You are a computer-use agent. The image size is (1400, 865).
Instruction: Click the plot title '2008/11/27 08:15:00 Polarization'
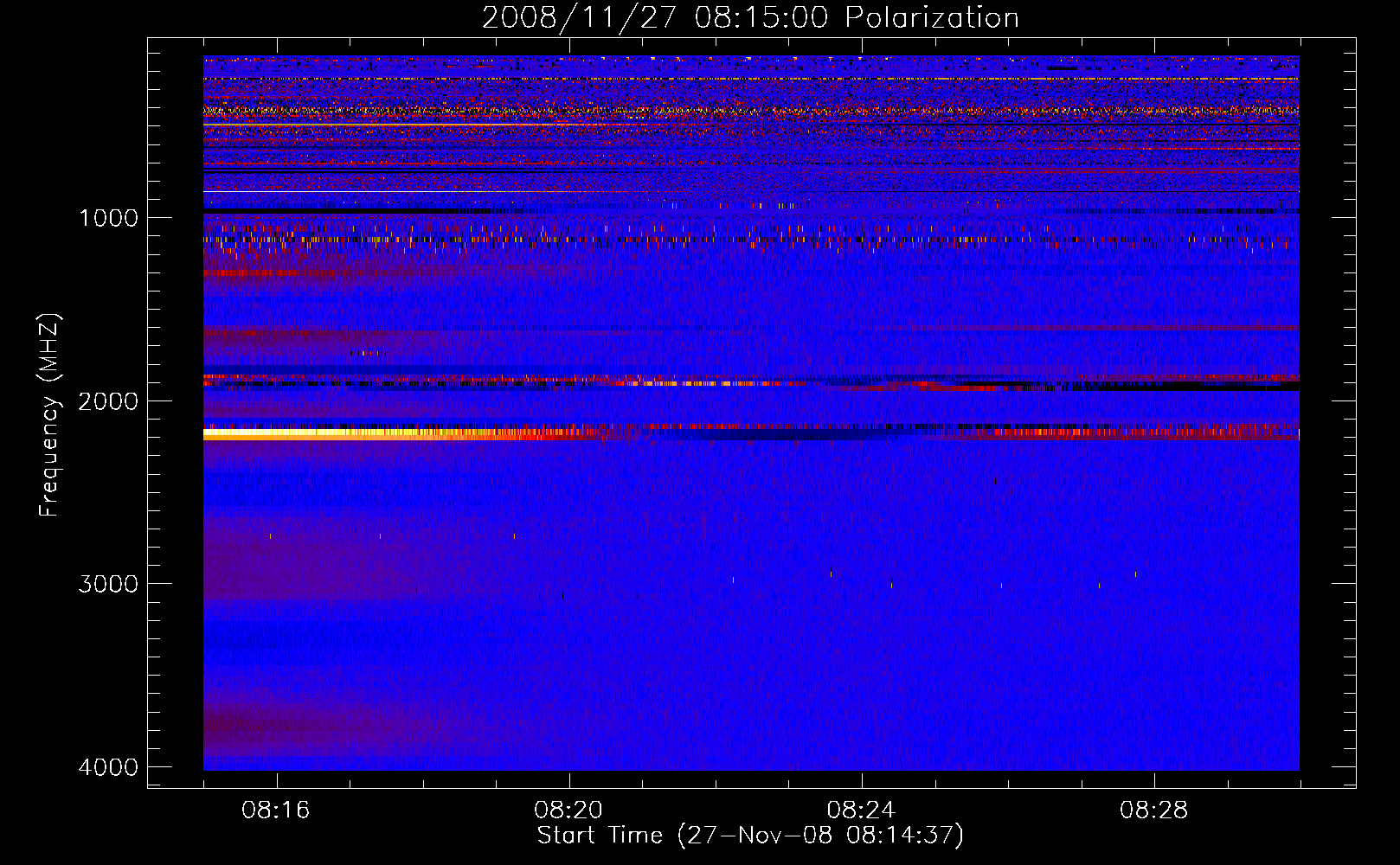[x=750, y=17]
